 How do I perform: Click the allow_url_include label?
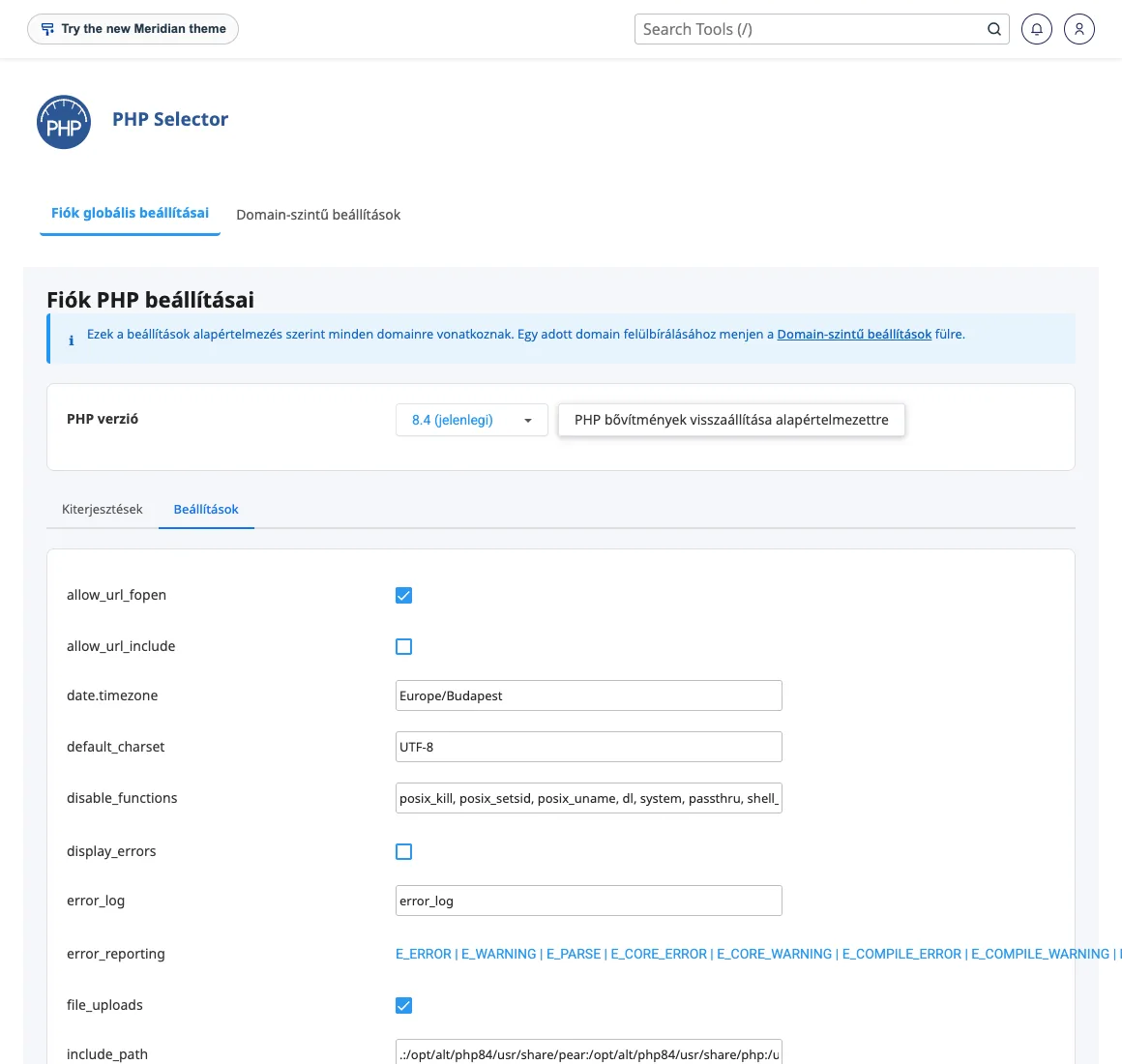click(x=121, y=646)
